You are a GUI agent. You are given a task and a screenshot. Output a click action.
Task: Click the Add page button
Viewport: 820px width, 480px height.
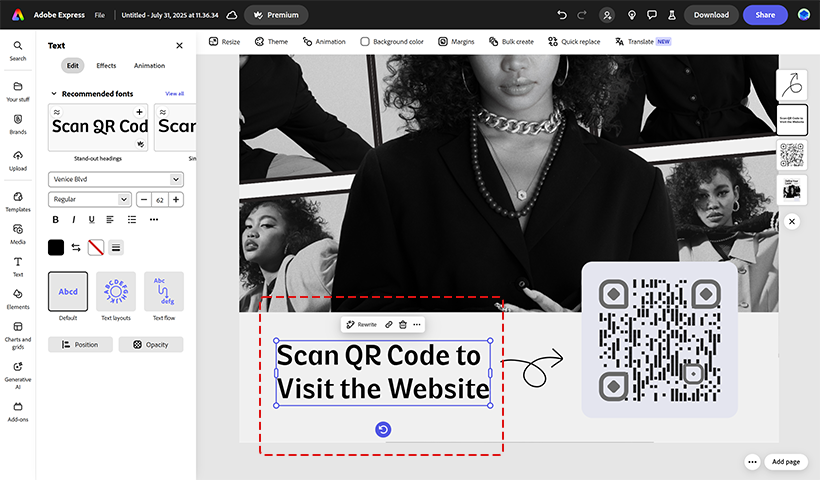coord(786,462)
